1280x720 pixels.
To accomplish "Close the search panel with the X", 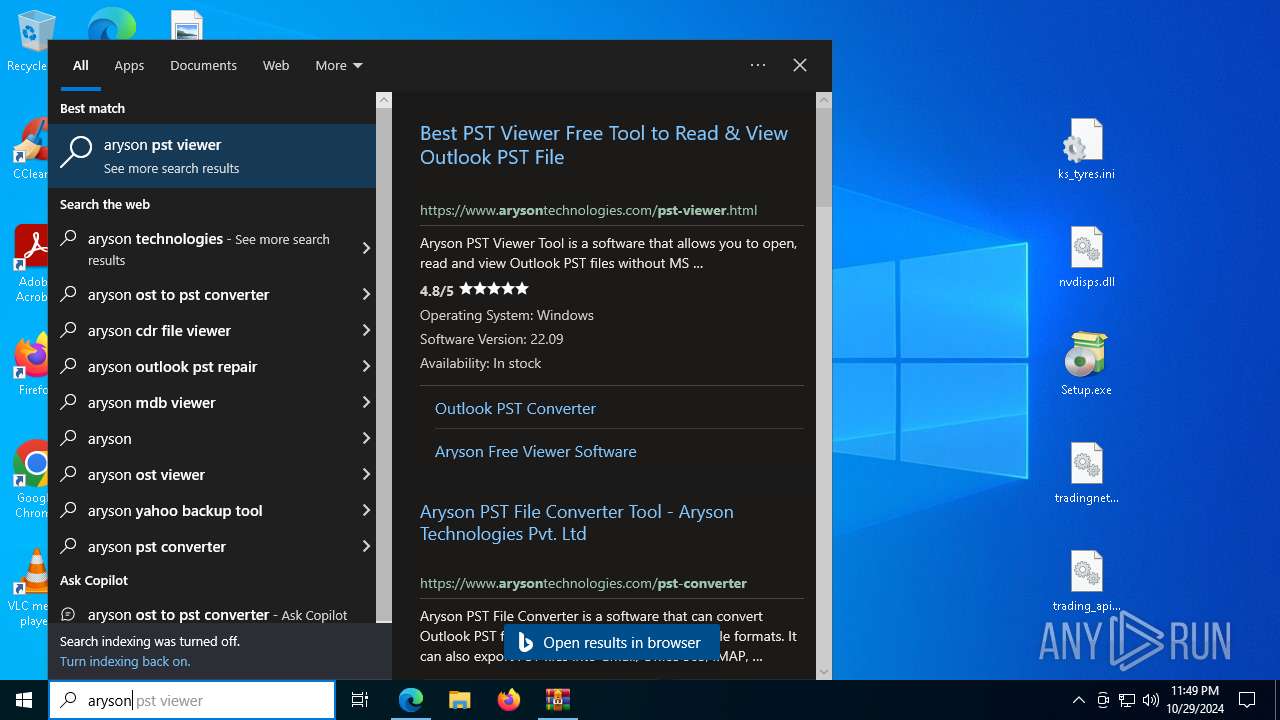I will [x=800, y=65].
